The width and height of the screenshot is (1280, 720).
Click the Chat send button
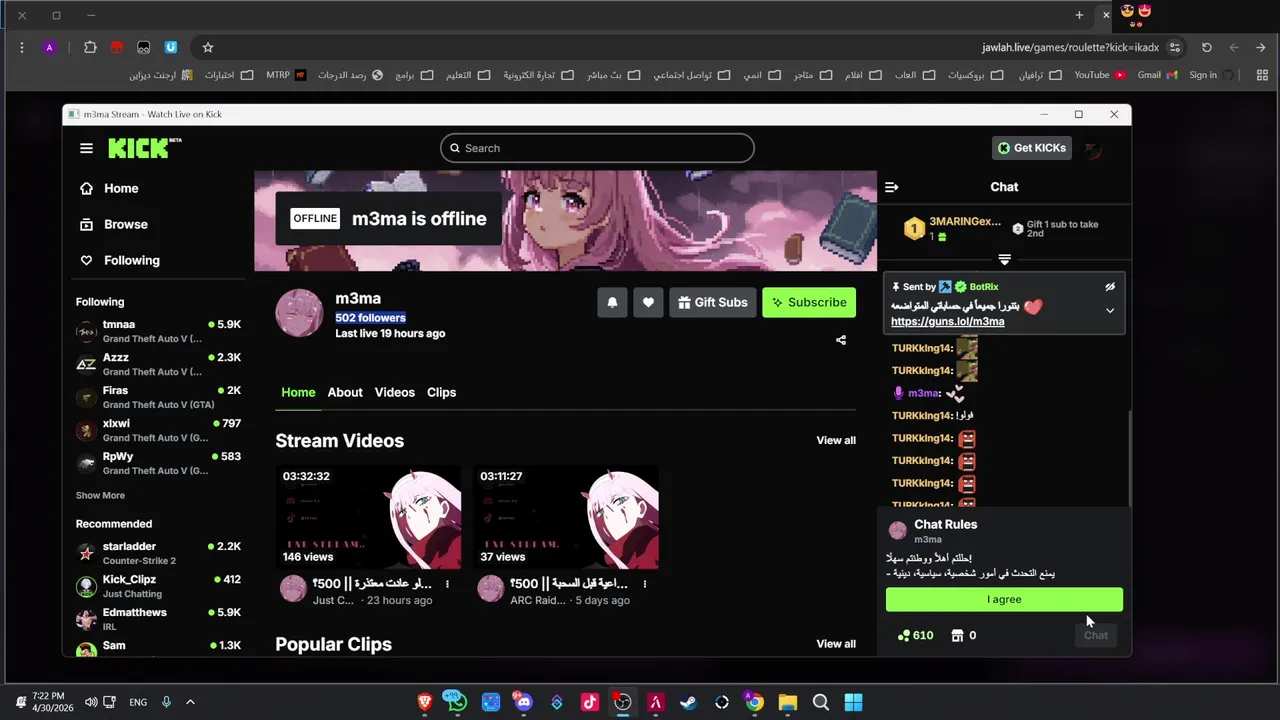pyautogui.click(x=1096, y=635)
